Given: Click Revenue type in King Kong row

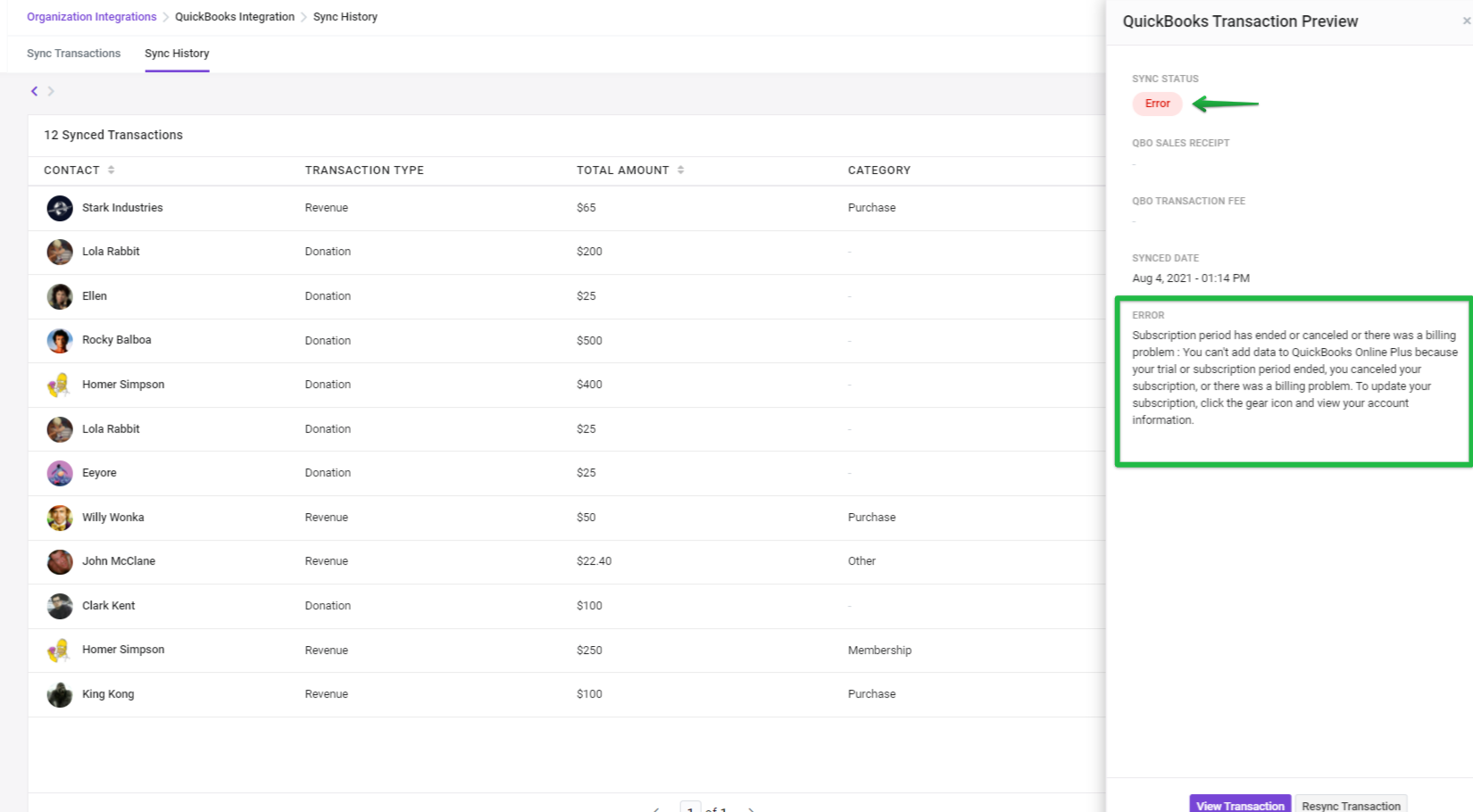Looking at the screenshot, I should pyautogui.click(x=326, y=694).
